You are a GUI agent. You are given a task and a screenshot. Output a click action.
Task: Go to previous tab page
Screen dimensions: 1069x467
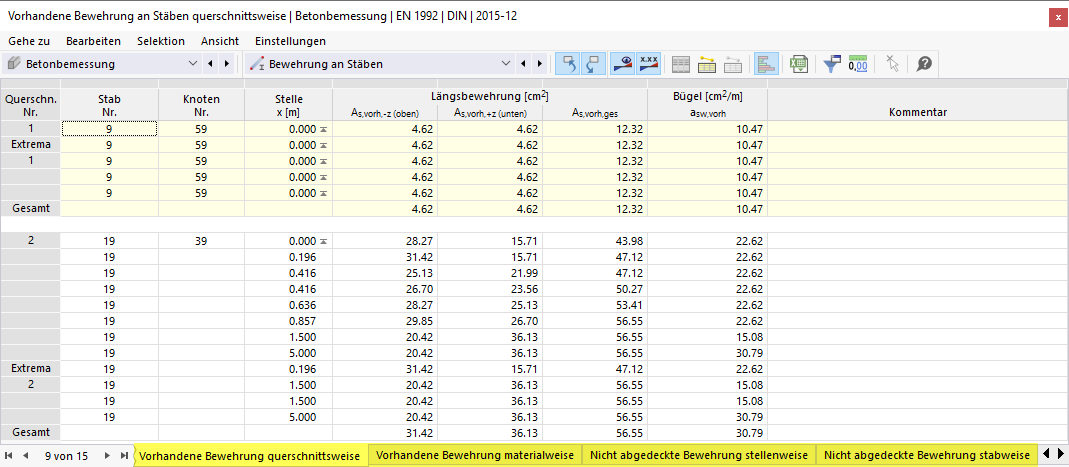(x=25, y=455)
